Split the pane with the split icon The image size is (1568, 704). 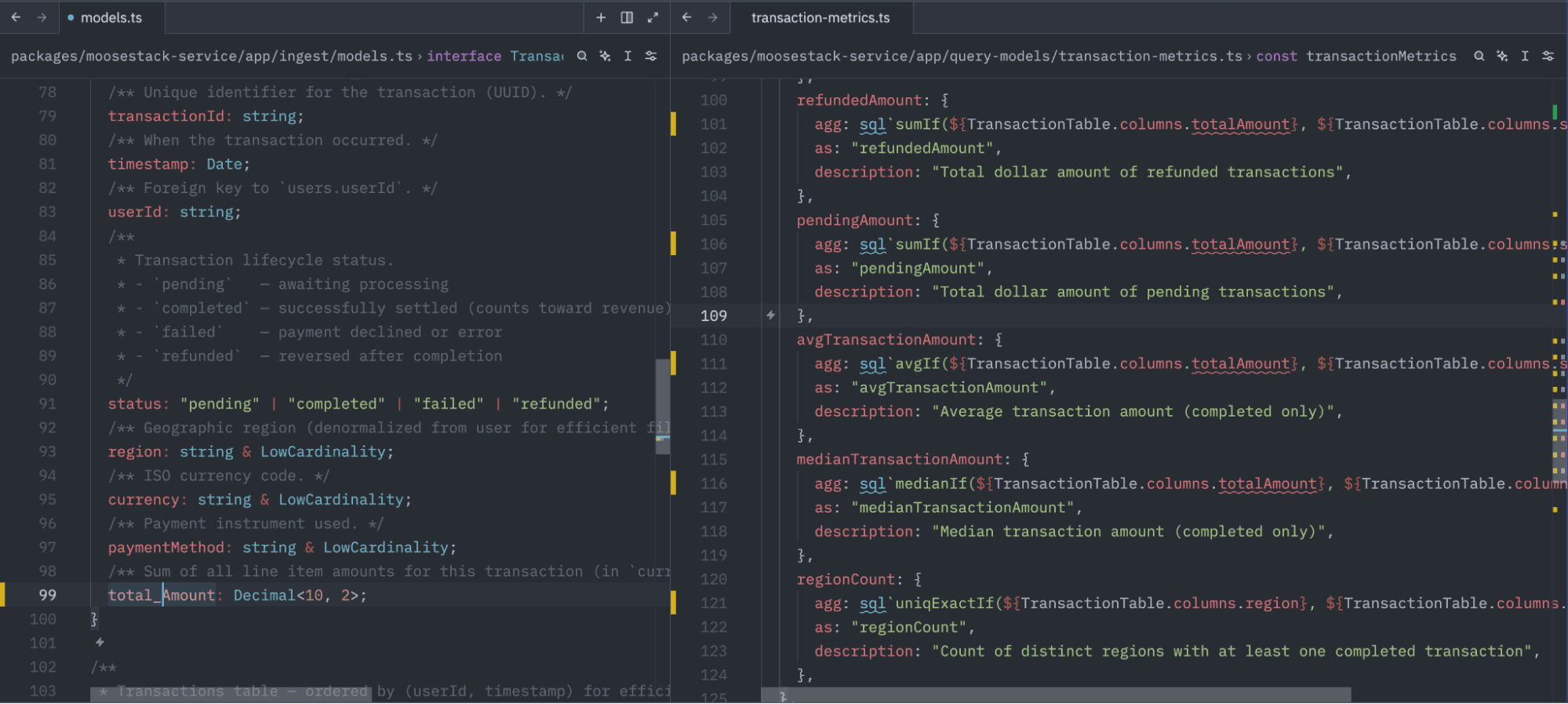(627, 17)
